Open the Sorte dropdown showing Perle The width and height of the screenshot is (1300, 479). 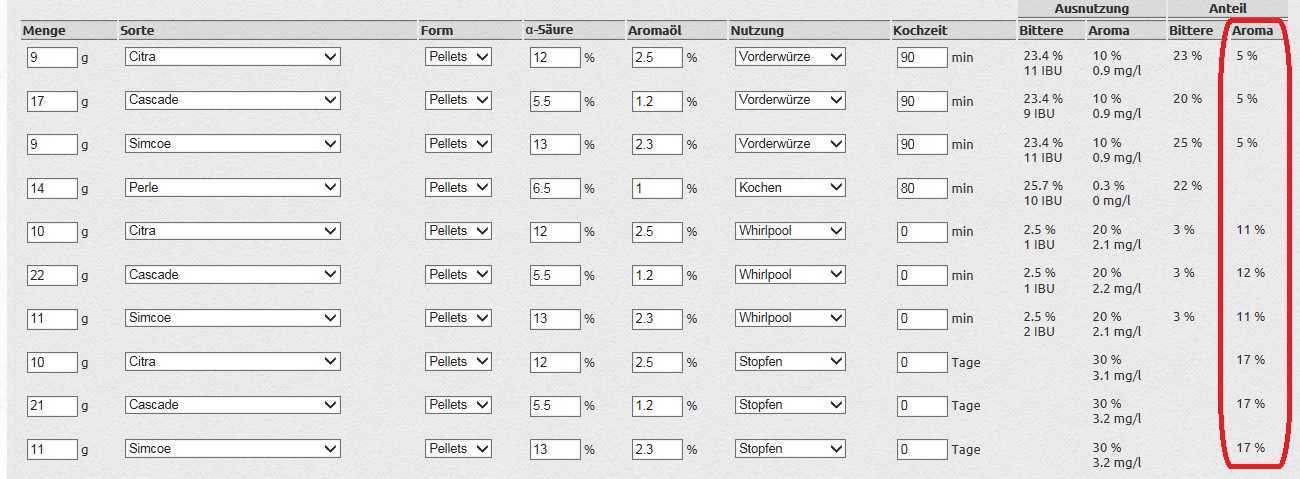tap(232, 187)
